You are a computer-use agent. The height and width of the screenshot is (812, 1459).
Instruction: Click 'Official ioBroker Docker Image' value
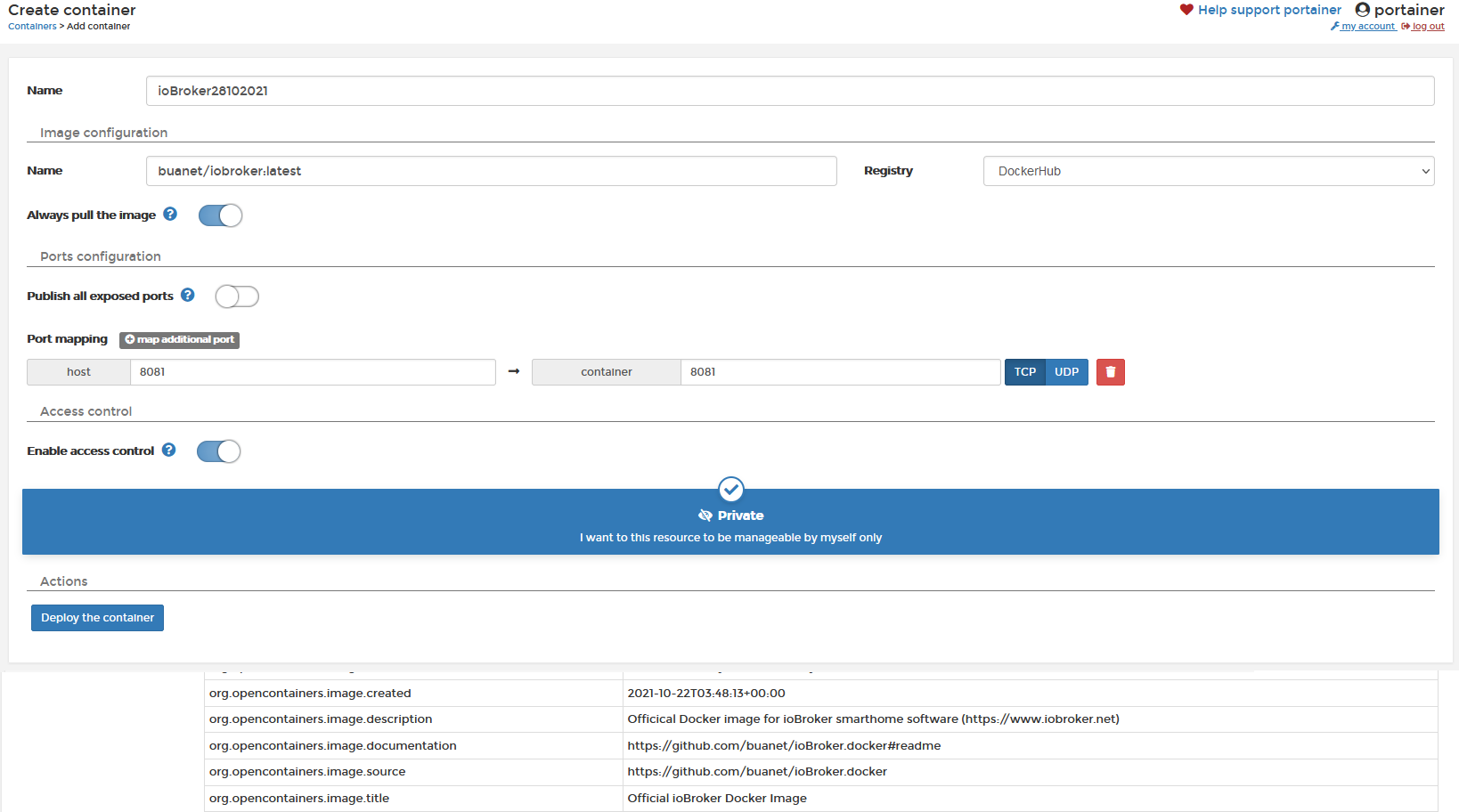(717, 799)
